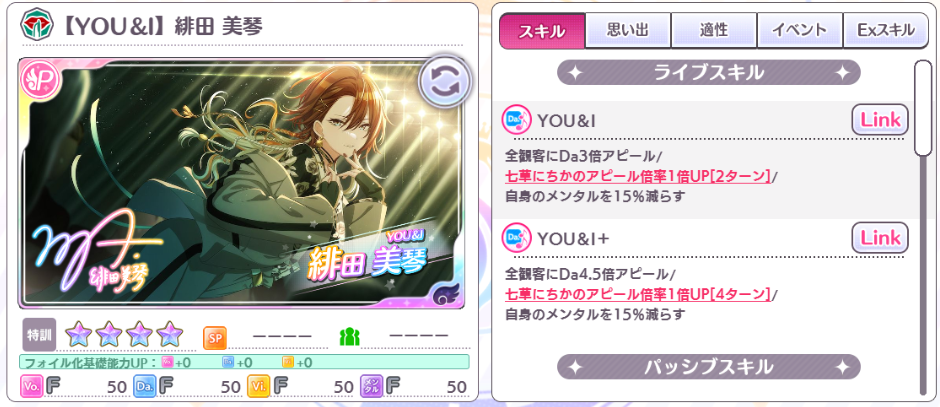
Task: Click the orange SP icon
Action: [215, 337]
